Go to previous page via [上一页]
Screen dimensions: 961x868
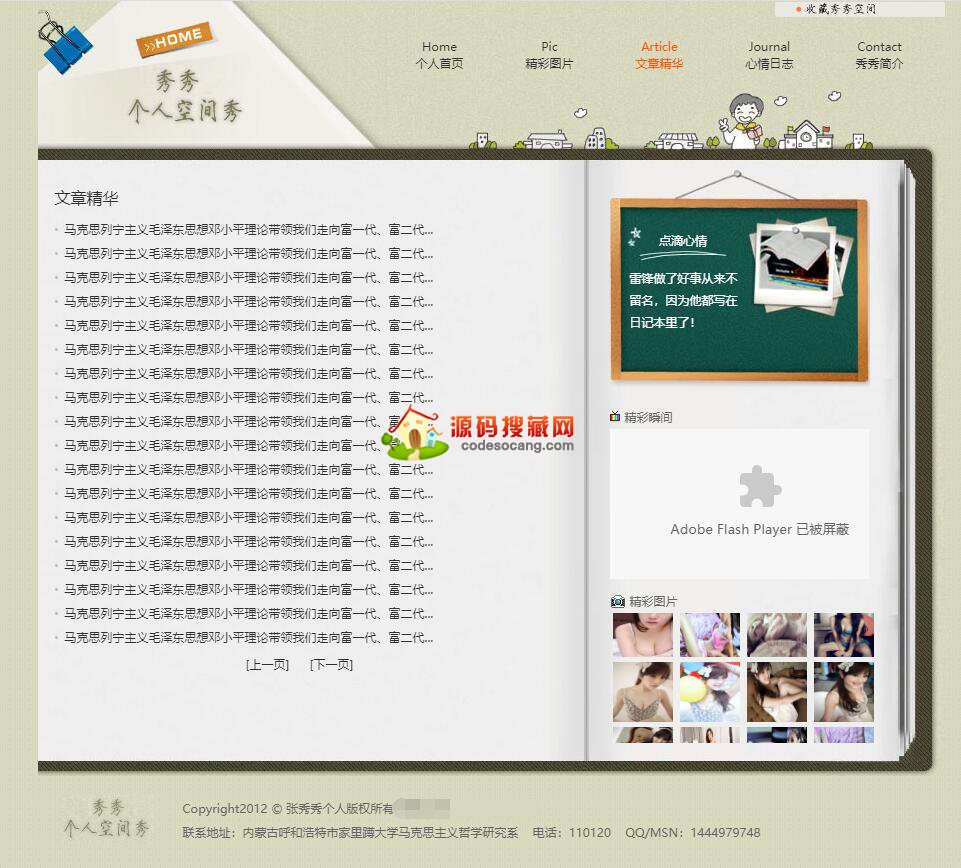(x=267, y=665)
